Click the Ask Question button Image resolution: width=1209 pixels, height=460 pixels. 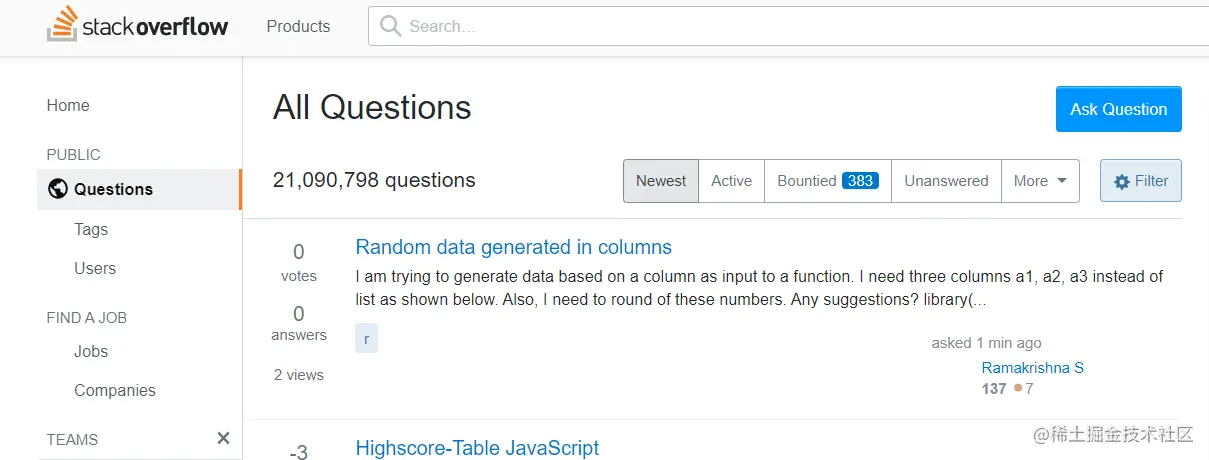(x=1118, y=109)
